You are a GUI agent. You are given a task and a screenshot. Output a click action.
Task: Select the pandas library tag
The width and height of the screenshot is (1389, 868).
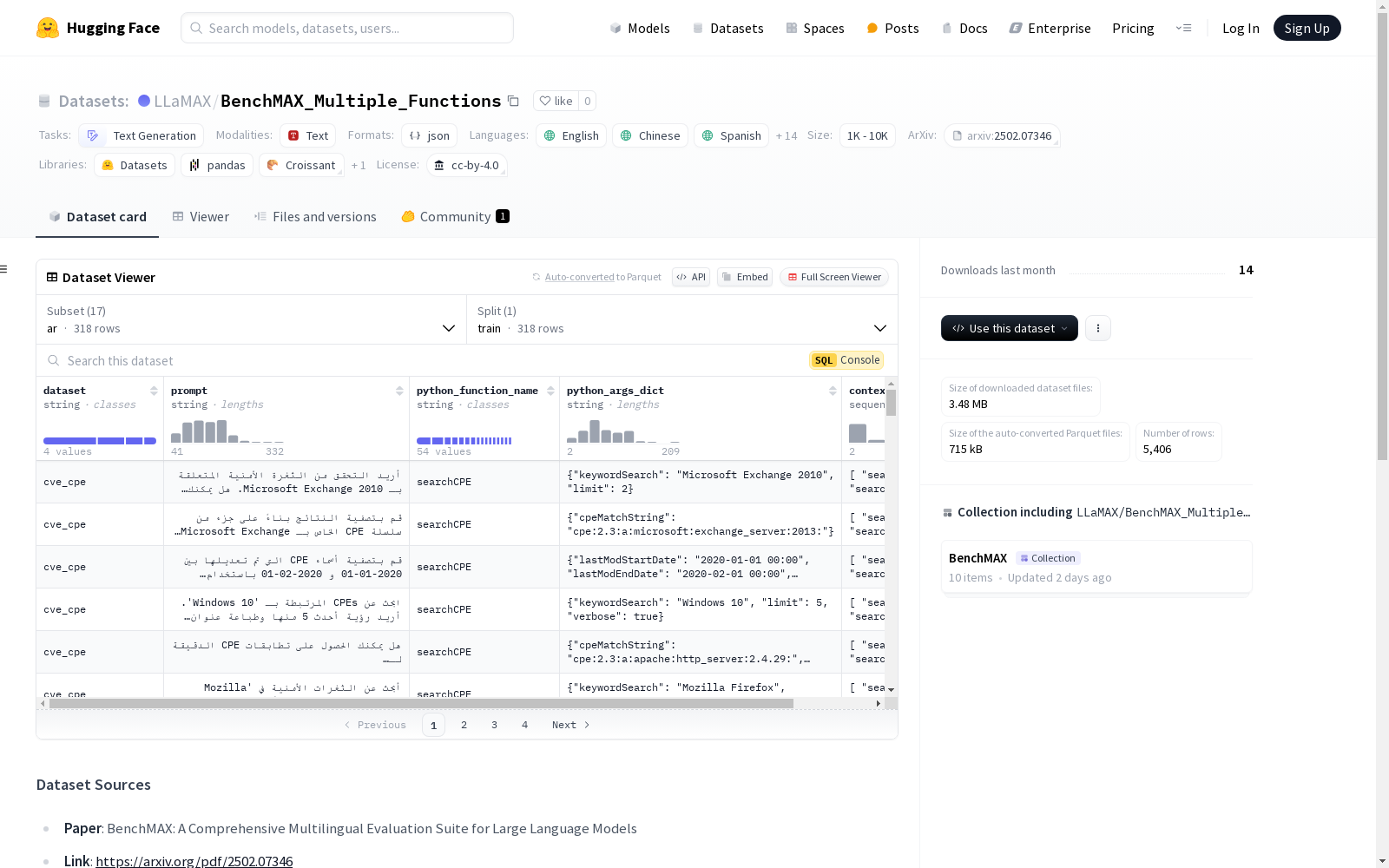[x=217, y=165]
